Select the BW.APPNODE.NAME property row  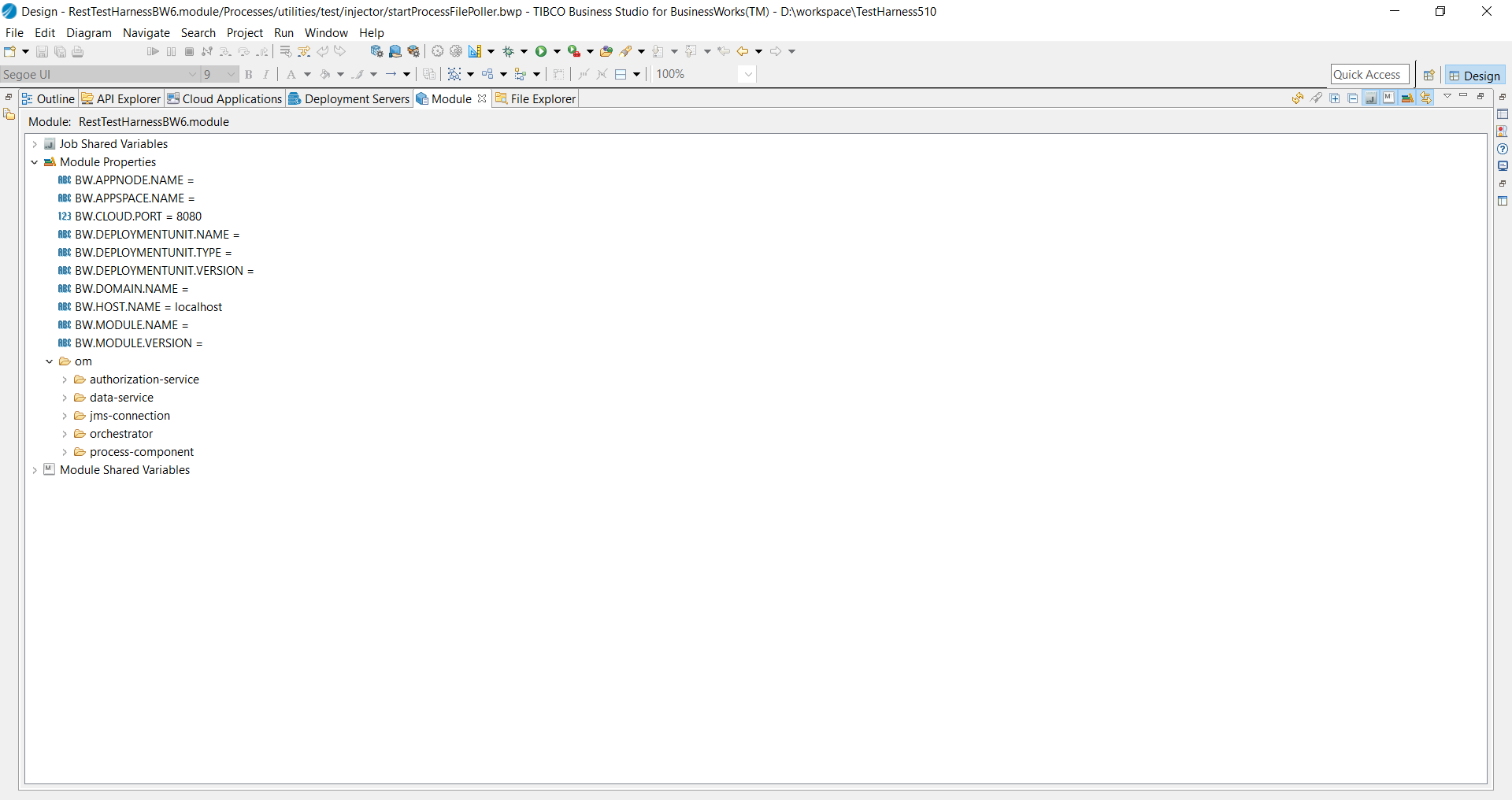[126, 180]
